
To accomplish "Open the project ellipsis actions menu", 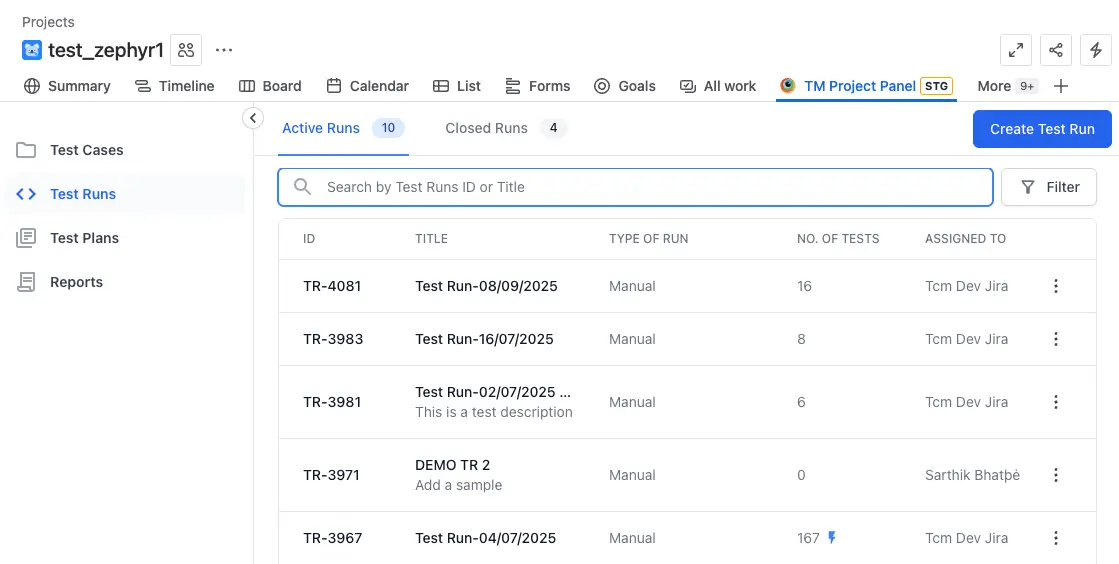I will [224, 50].
